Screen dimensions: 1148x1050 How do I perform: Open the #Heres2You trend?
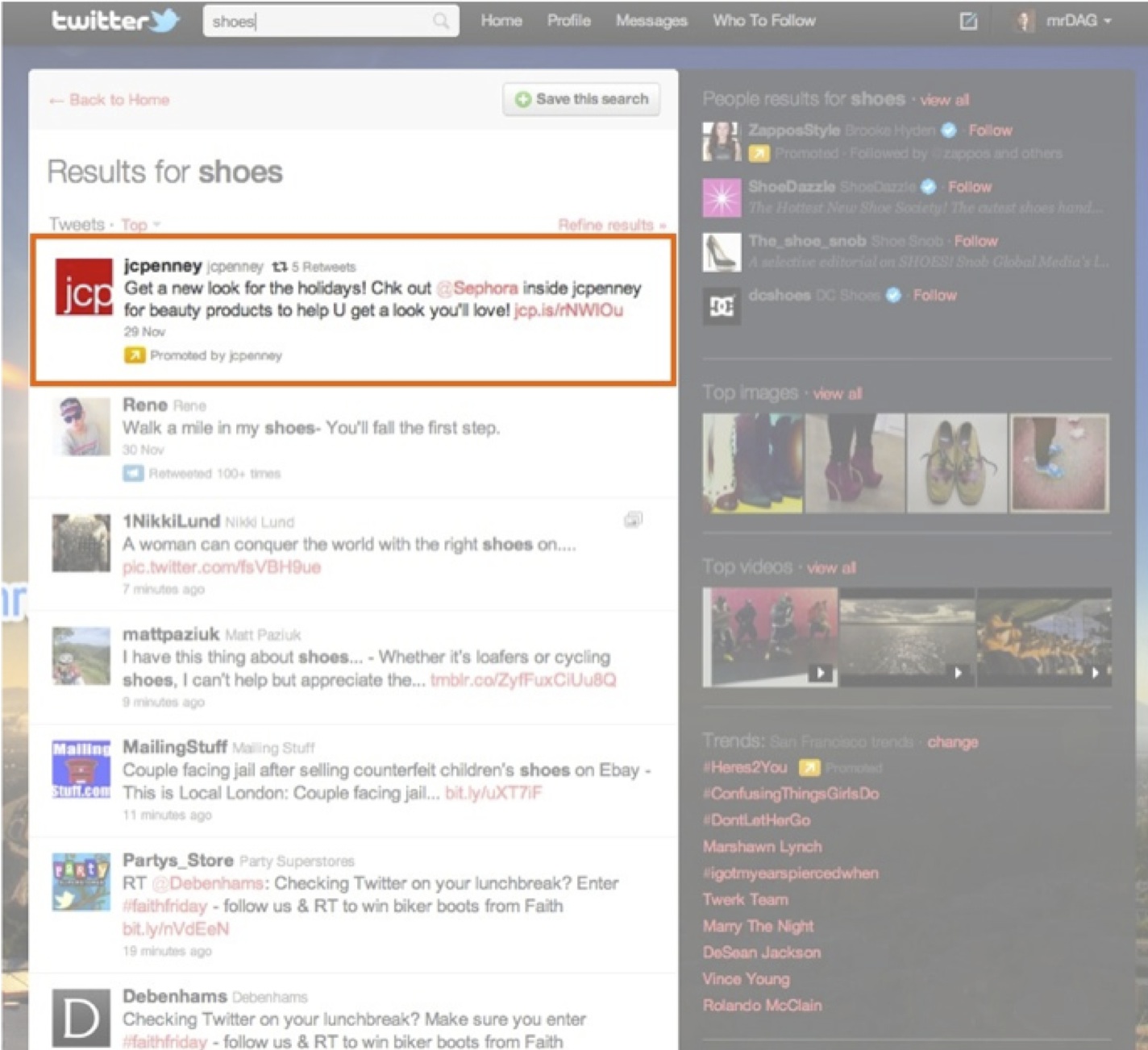pyautogui.click(x=745, y=767)
